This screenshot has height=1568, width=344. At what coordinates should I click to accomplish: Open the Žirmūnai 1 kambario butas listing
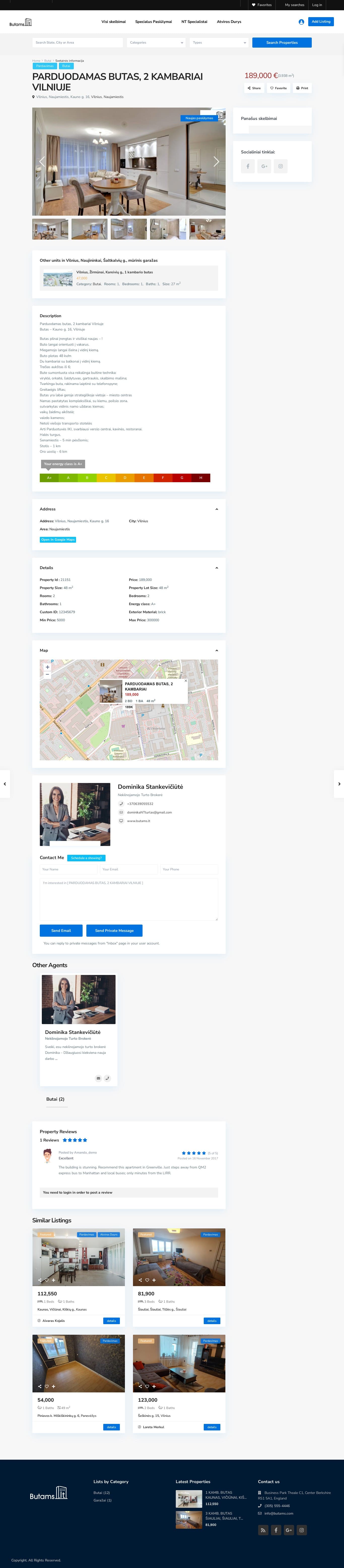click(x=115, y=273)
